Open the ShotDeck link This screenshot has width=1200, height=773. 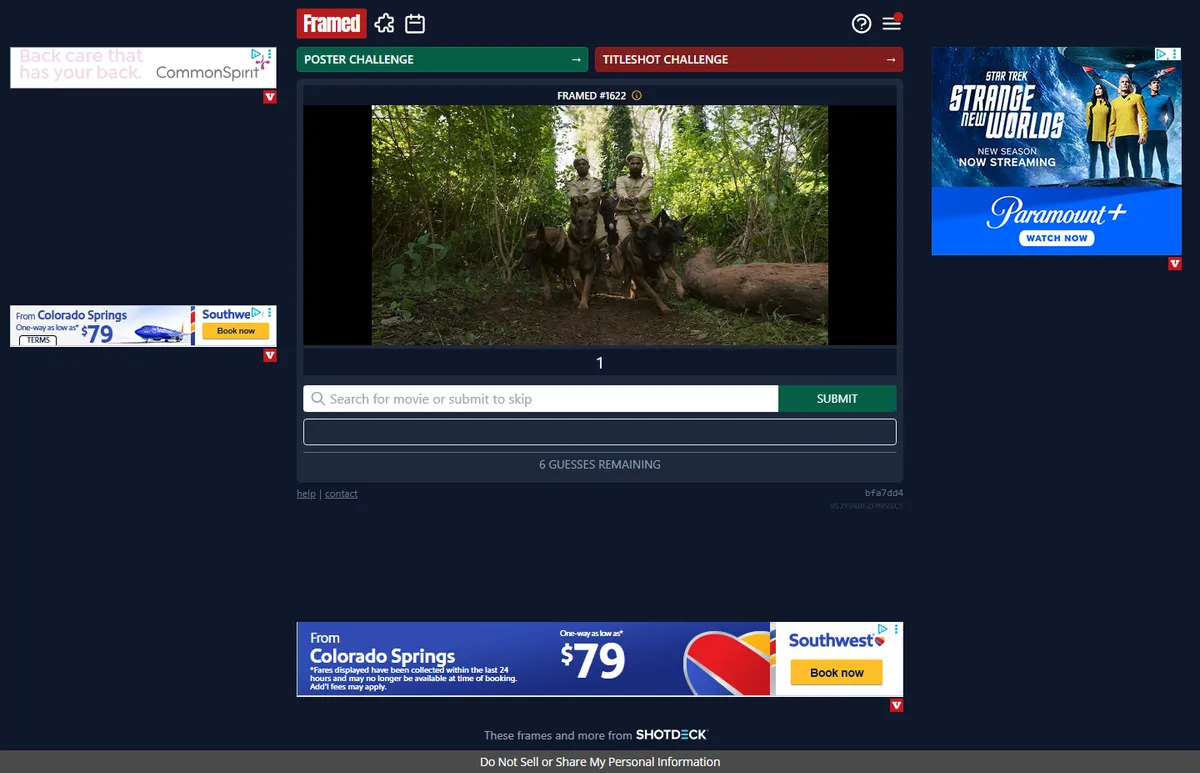(x=672, y=735)
